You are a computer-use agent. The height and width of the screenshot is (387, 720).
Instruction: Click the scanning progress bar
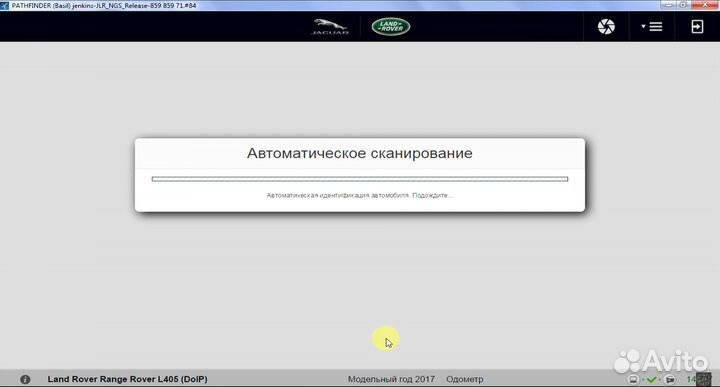click(360, 179)
